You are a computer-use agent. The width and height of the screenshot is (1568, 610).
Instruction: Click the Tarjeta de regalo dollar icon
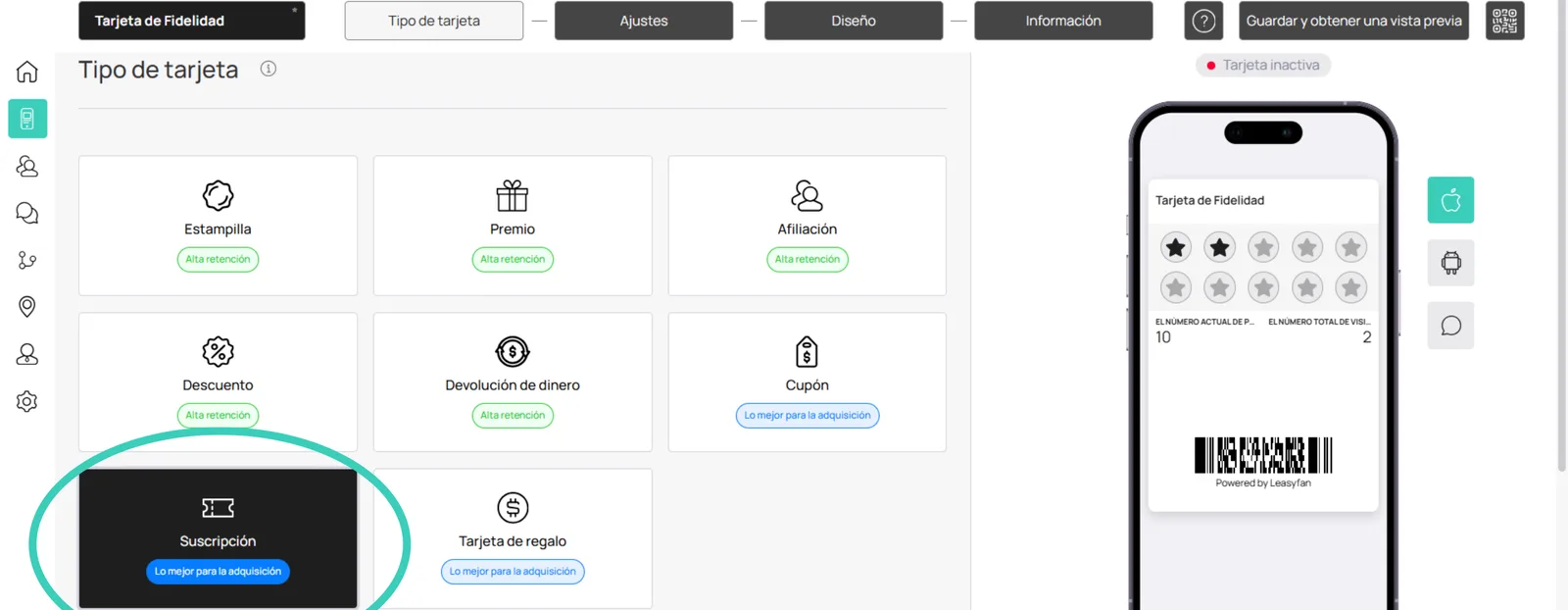(x=513, y=507)
